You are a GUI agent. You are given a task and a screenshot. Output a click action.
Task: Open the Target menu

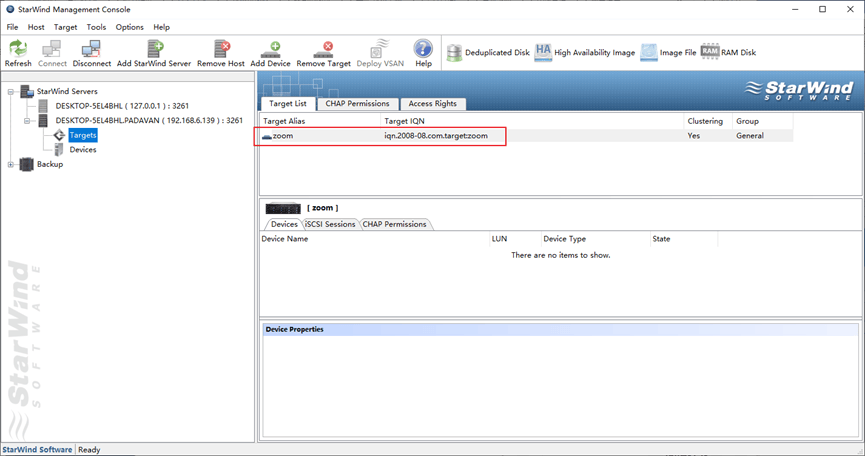[x=65, y=27]
